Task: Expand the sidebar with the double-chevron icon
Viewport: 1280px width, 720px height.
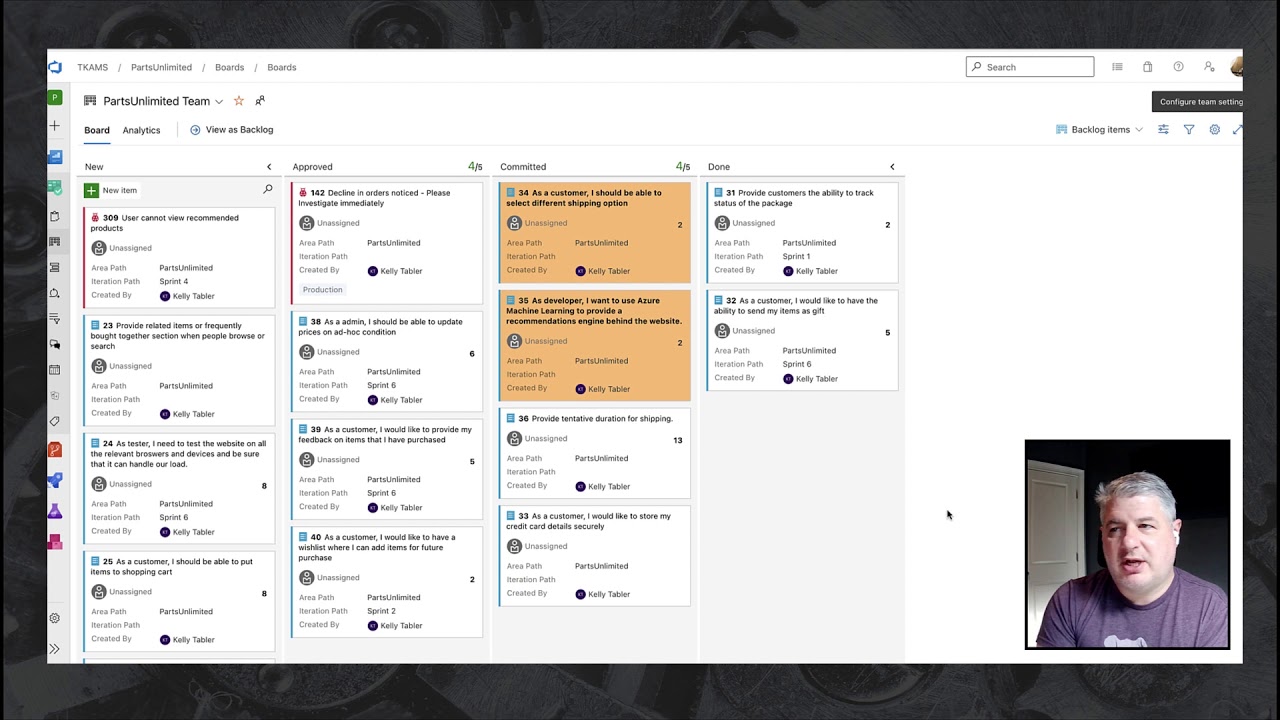Action: (x=55, y=649)
